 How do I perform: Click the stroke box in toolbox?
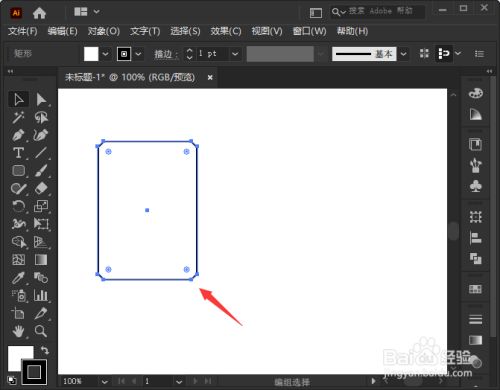34,371
